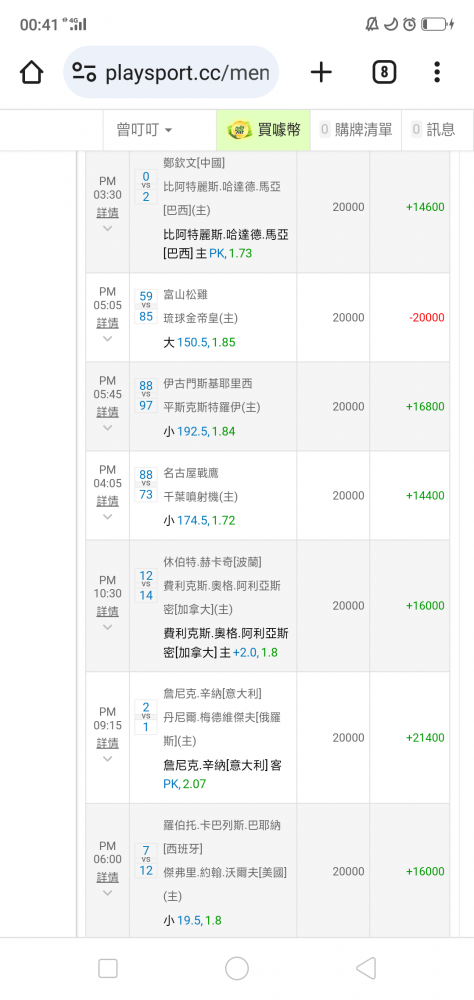This screenshot has height=1000, width=474.
Task: Open the 購牌清單 tab
Action: [356, 130]
